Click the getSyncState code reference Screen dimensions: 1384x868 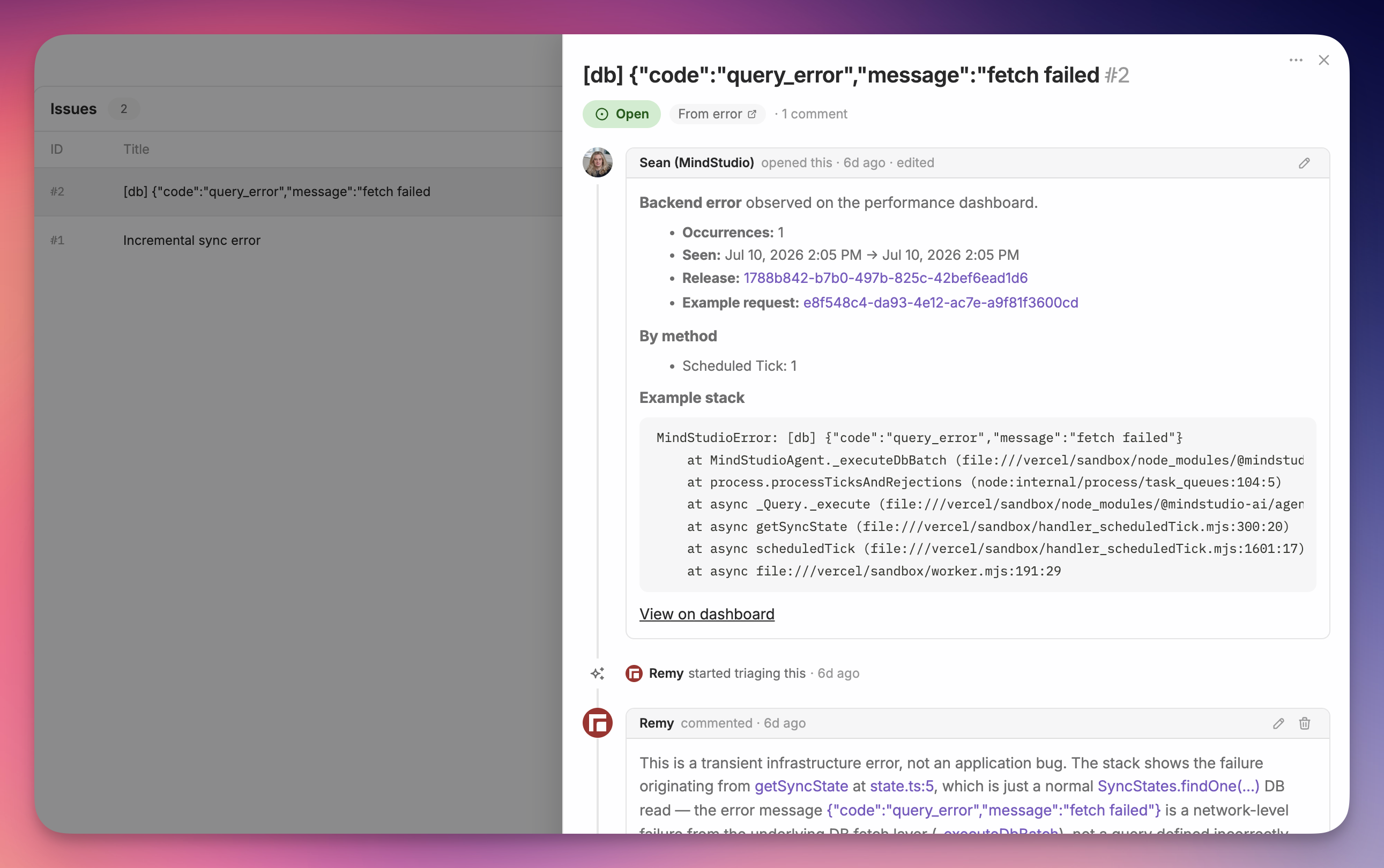click(801, 787)
